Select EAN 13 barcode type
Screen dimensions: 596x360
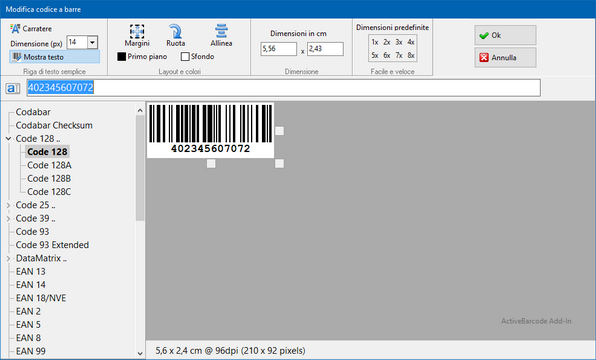click(30, 272)
